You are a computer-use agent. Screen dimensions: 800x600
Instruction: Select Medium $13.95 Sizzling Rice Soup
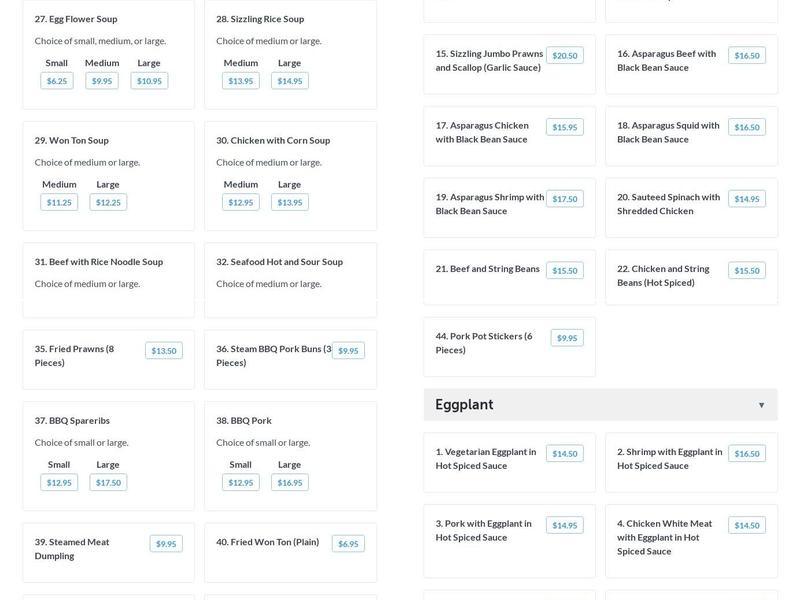coord(240,81)
